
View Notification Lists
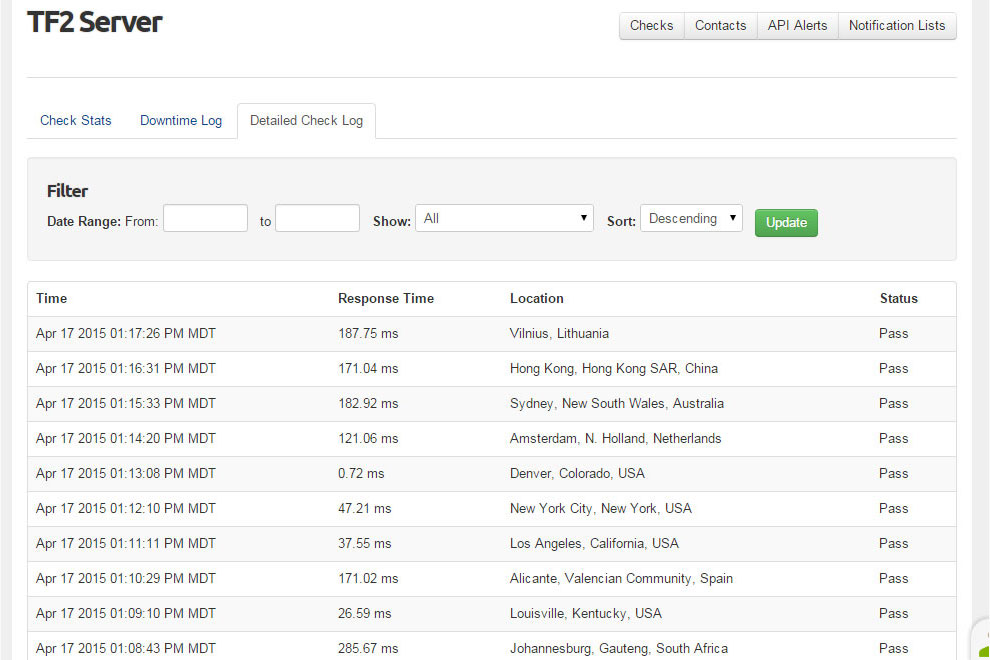[897, 26]
